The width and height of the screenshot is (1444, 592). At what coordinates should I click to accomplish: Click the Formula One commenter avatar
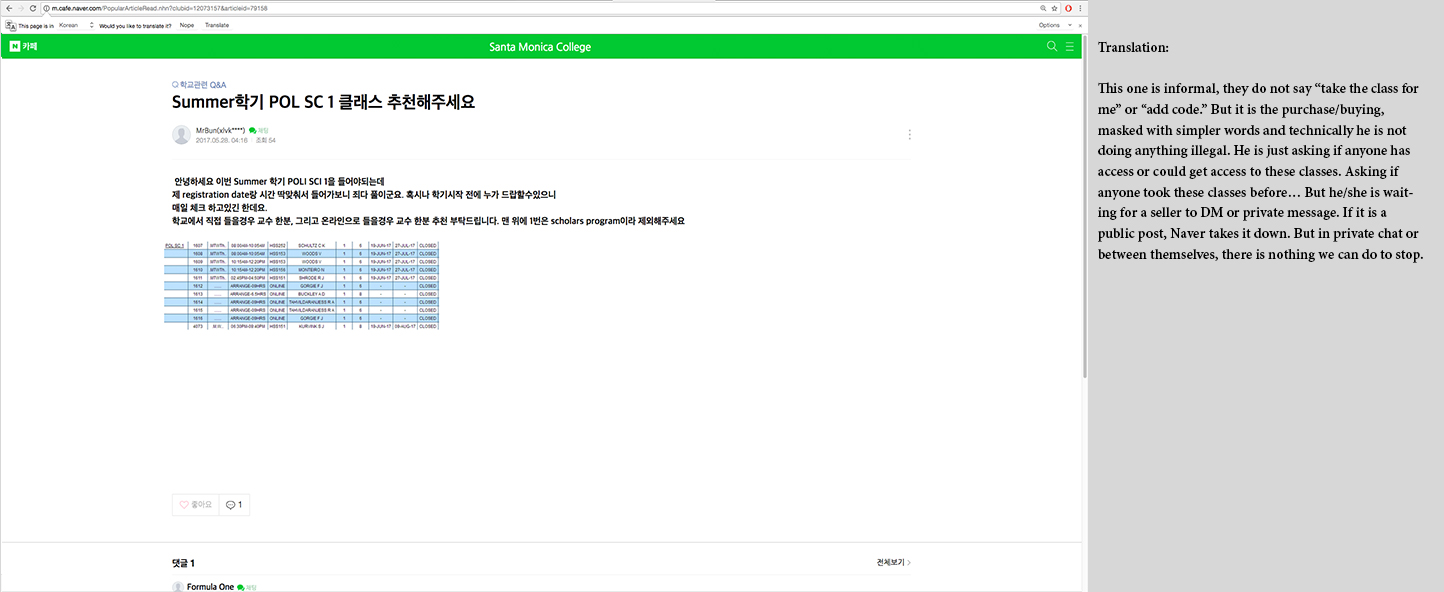[x=178, y=587]
